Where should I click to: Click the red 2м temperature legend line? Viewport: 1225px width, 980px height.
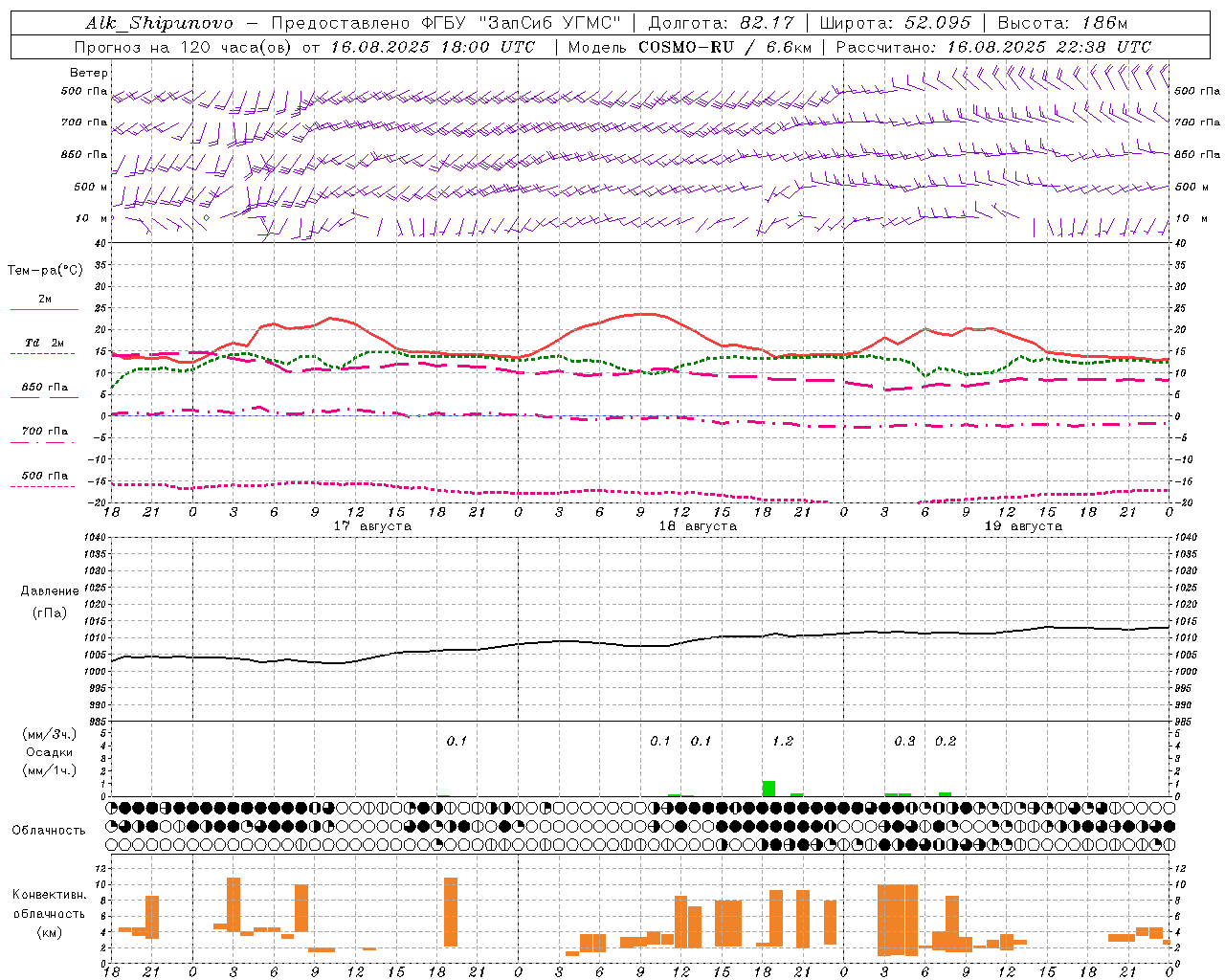pyautogui.click(x=44, y=309)
